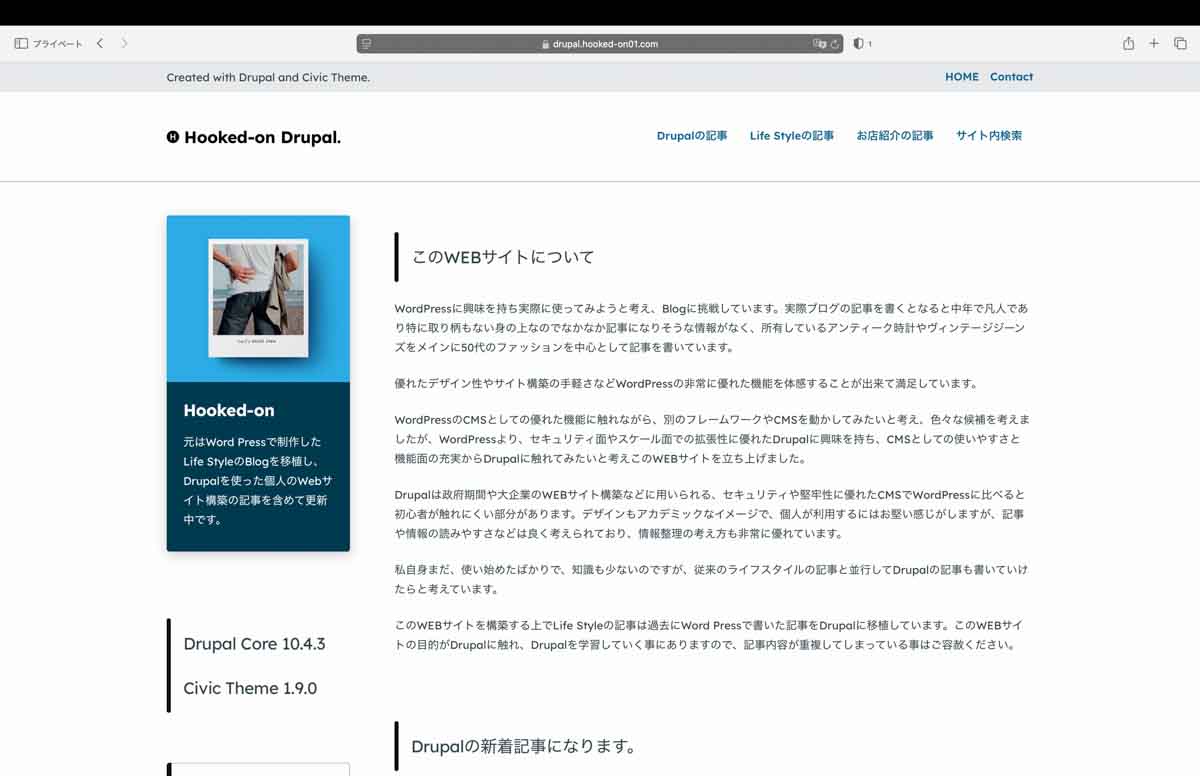This screenshot has height=776, width=1200.
Task: Click the Hooked-on heading in profile card
Action: tap(229, 410)
